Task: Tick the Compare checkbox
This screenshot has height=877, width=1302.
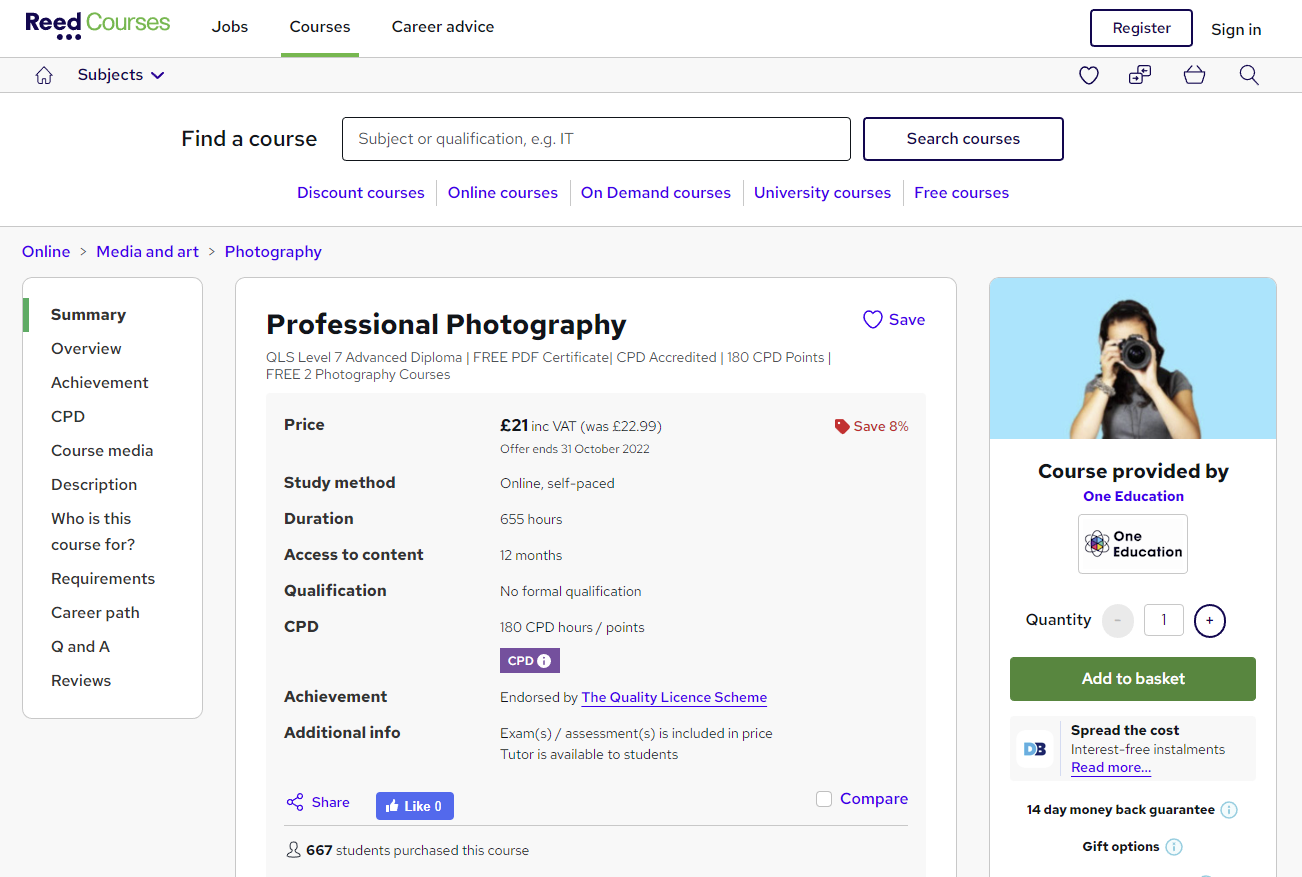Action: click(824, 799)
